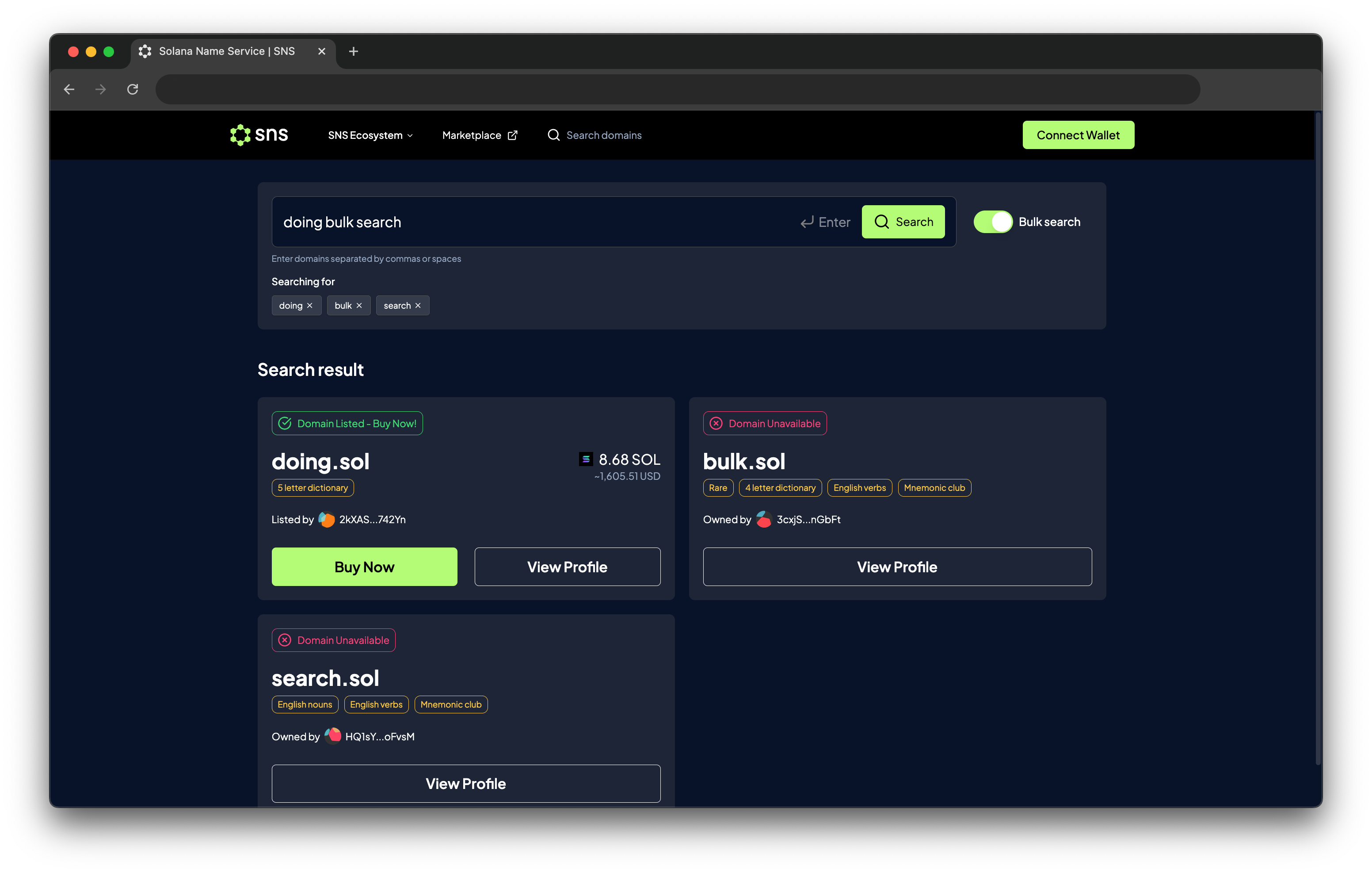1372x873 pixels.
Task: Click the HQ1sY...oFvsM owner avatar
Action: point(333,736)
